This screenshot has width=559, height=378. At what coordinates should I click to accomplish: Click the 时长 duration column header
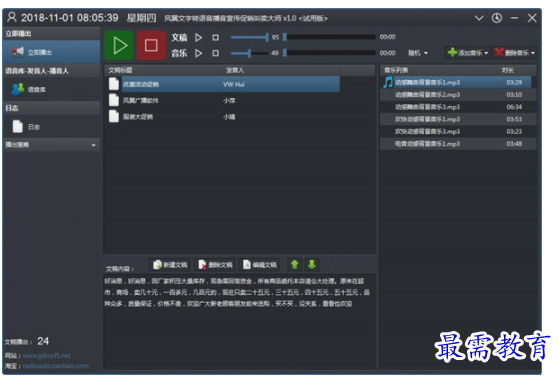tap(508, 70)
